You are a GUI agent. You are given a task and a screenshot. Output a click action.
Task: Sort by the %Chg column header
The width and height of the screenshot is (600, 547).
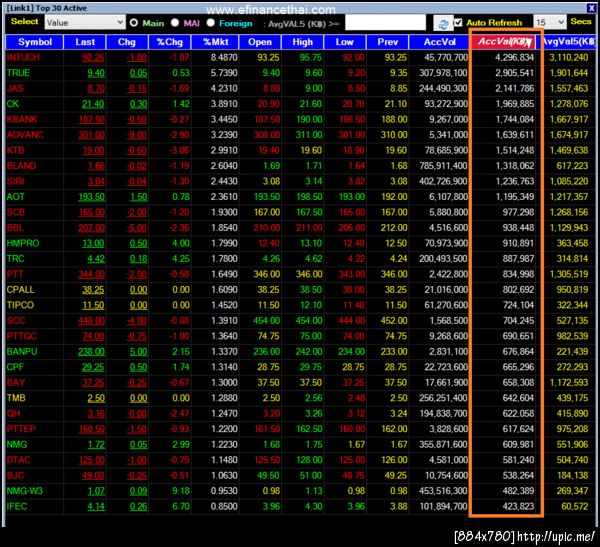170,42
